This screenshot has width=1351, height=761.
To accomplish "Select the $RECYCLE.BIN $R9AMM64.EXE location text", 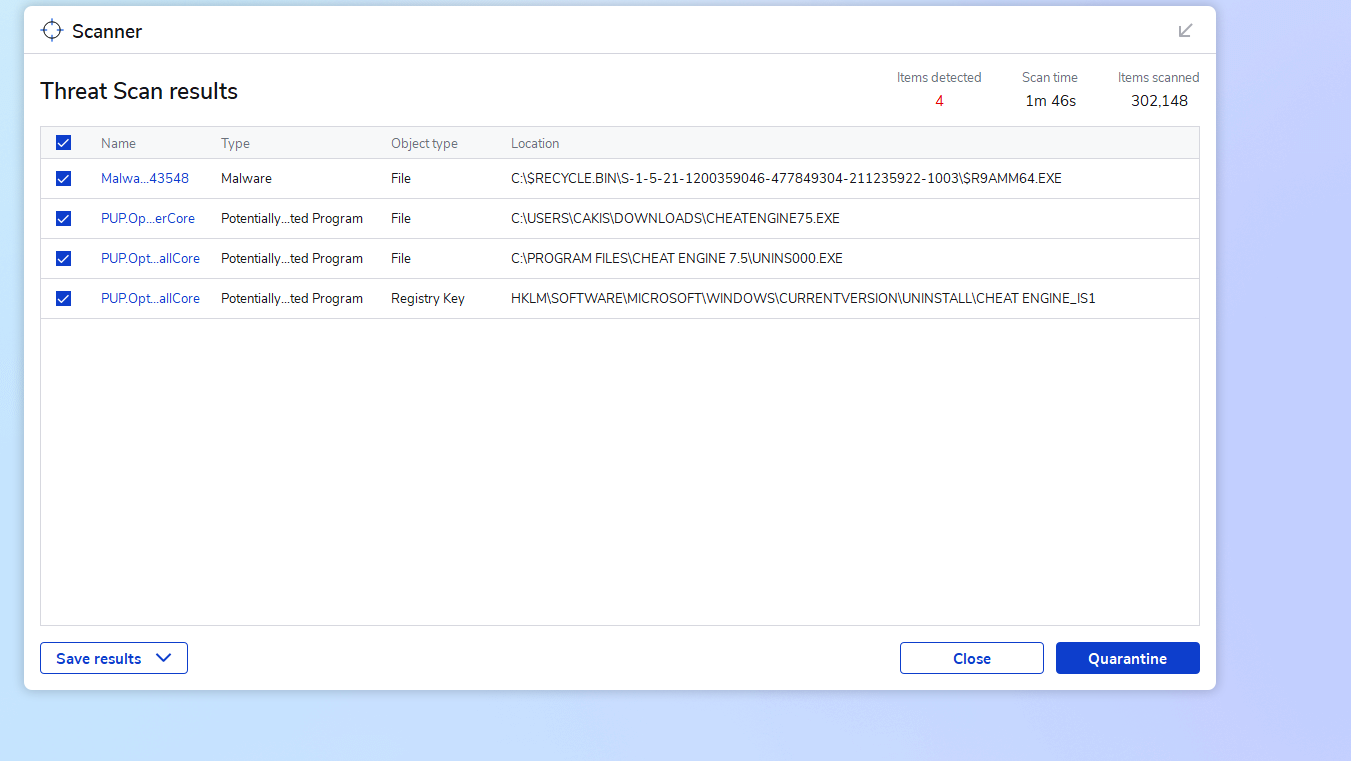I will pos(786,178).
